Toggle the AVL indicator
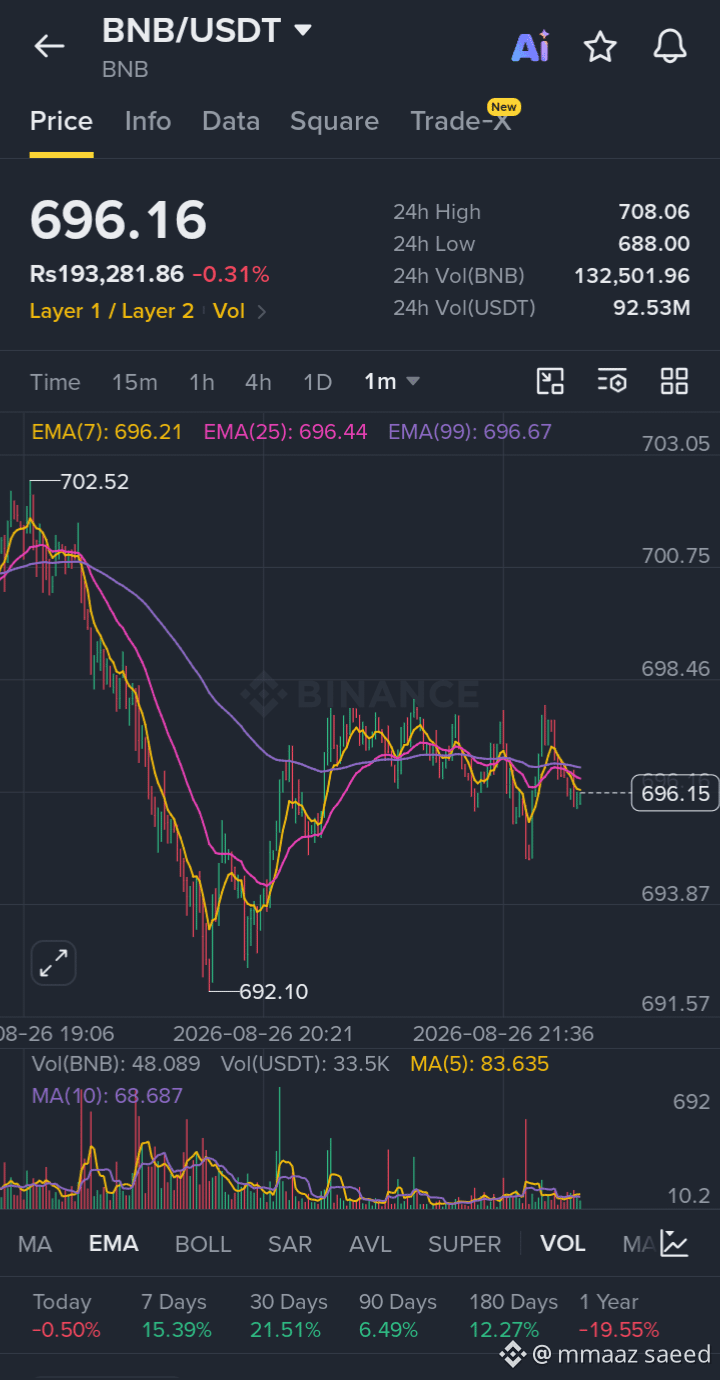 [x=370, y=1244]
